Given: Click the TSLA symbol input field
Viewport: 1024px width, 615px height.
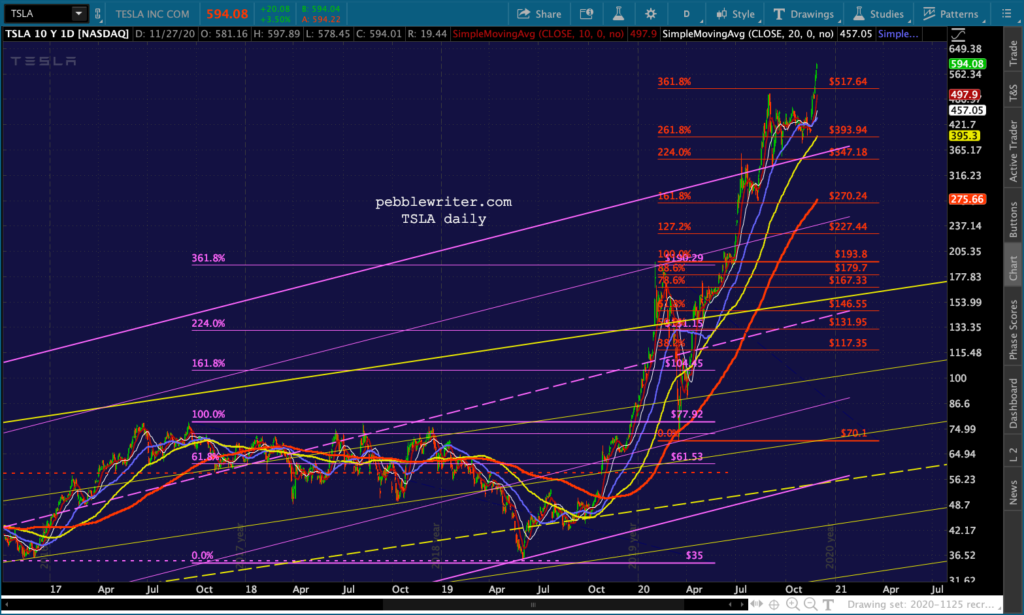Looking at the screenshot, I should pyautogui.click(x=37, y=13).
